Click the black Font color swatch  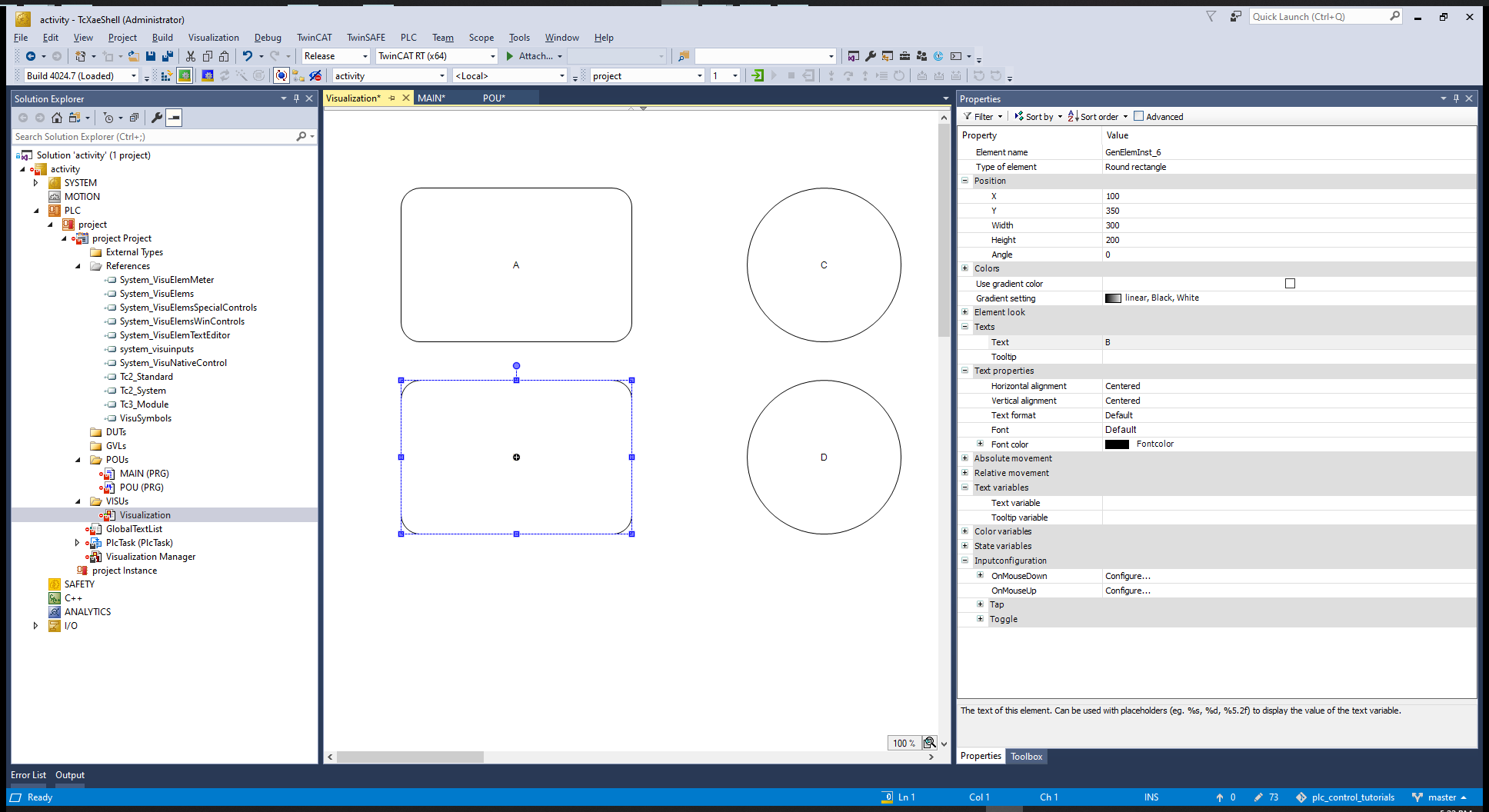point(1117,444)
